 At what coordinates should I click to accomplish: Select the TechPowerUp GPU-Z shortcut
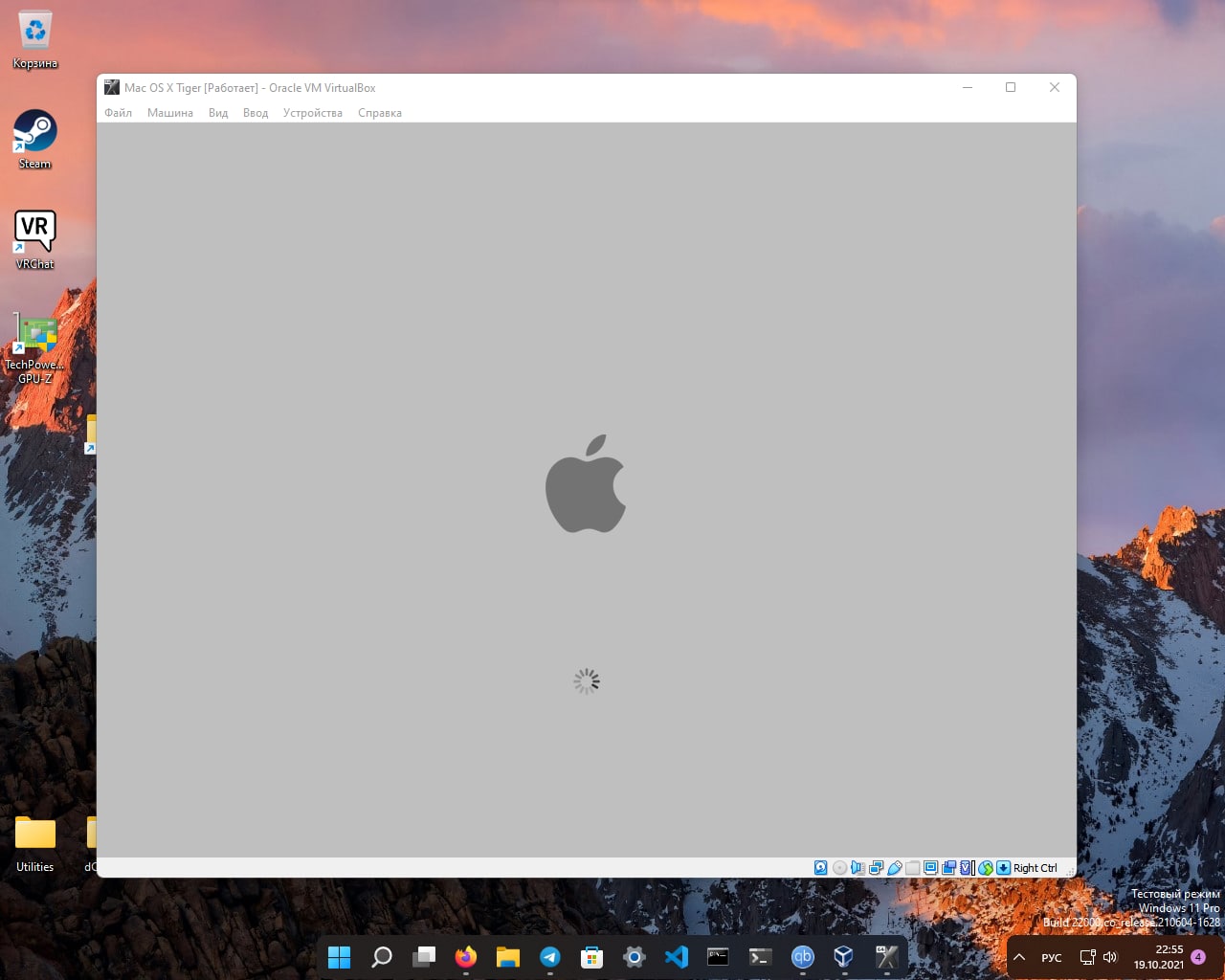[35, 346]
